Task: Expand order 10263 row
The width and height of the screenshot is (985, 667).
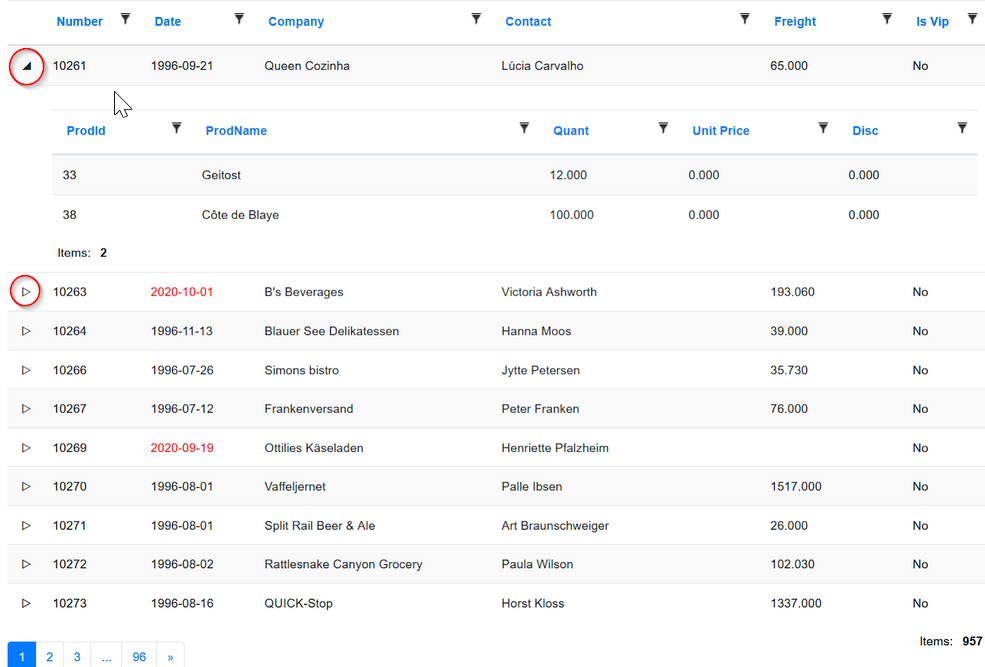Action: (x=26, y=291)
